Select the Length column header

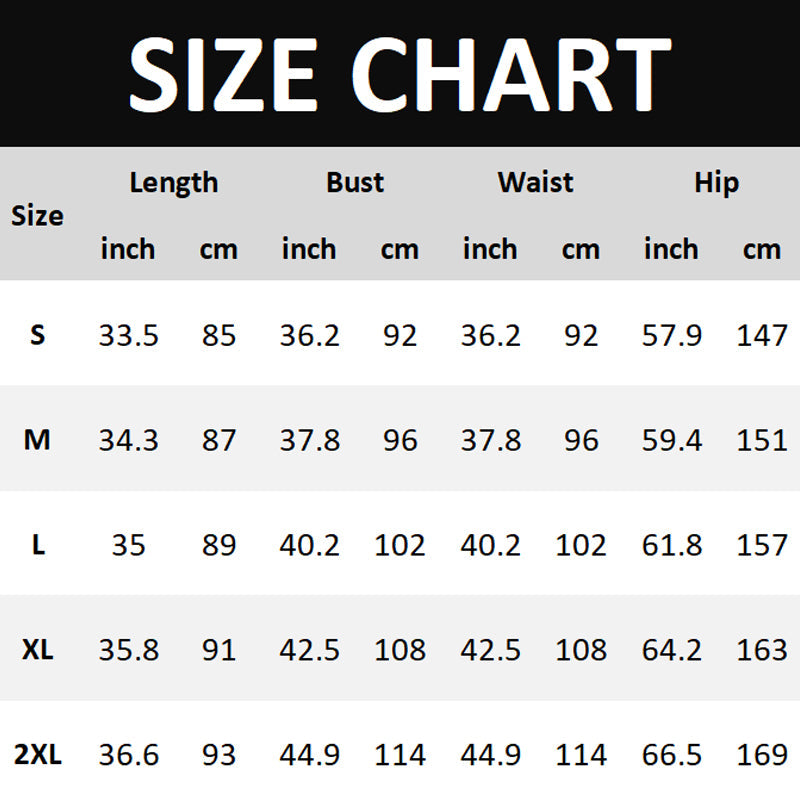pyautogui.click(x=173, y=183)
